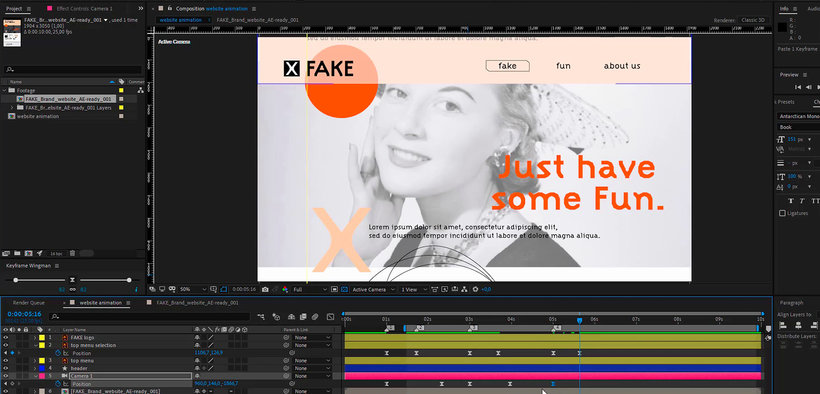Open the graph editor icon in timeline
Image resolution: width=820 pixels, height=394 pixels.
coord(331,317)
